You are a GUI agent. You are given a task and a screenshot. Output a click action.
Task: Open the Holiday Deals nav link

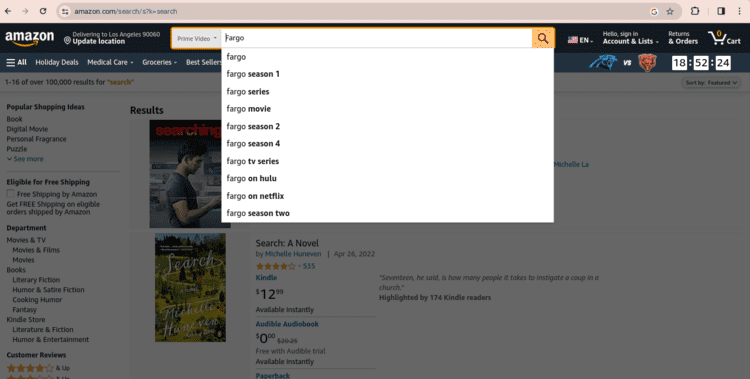point(57,62)
